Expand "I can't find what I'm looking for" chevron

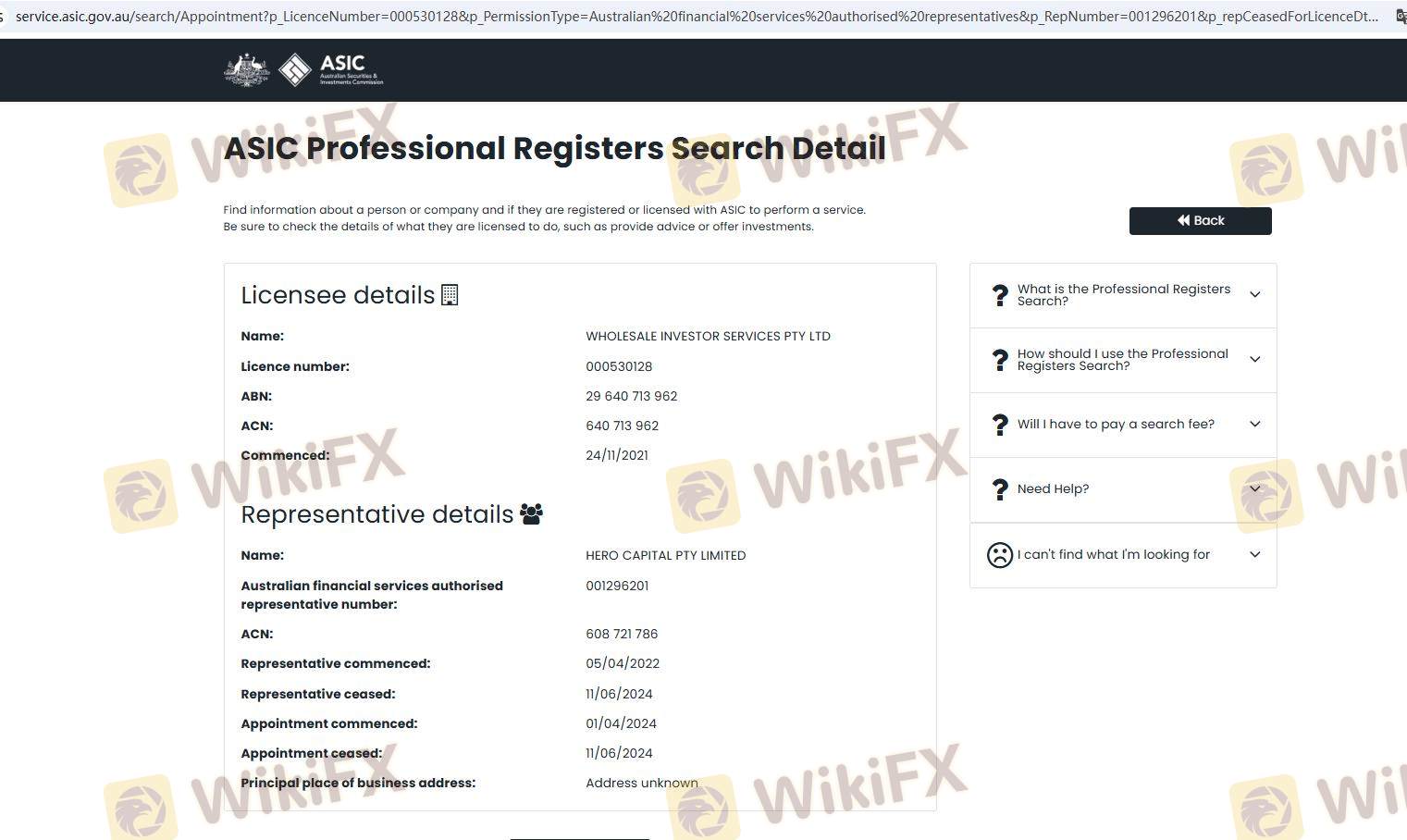click(1255, 555)
